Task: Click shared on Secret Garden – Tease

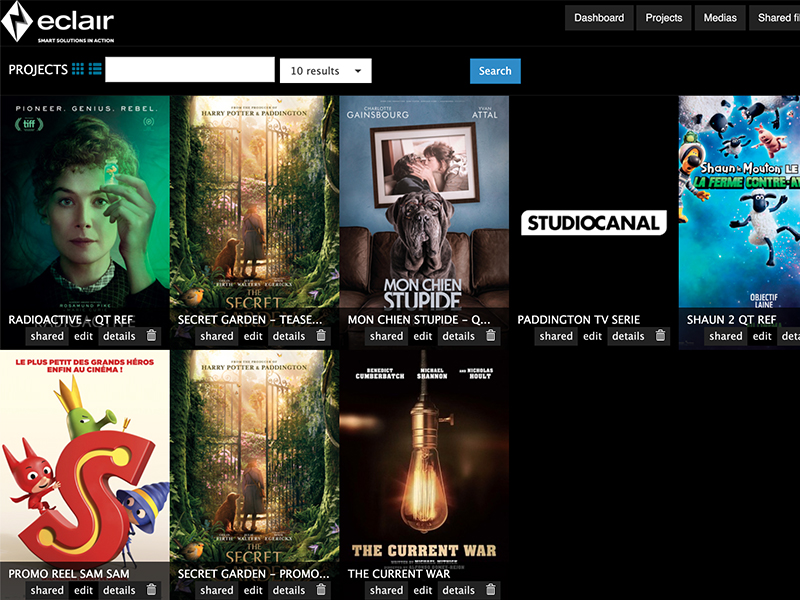Action: click(x=217, y=336)
